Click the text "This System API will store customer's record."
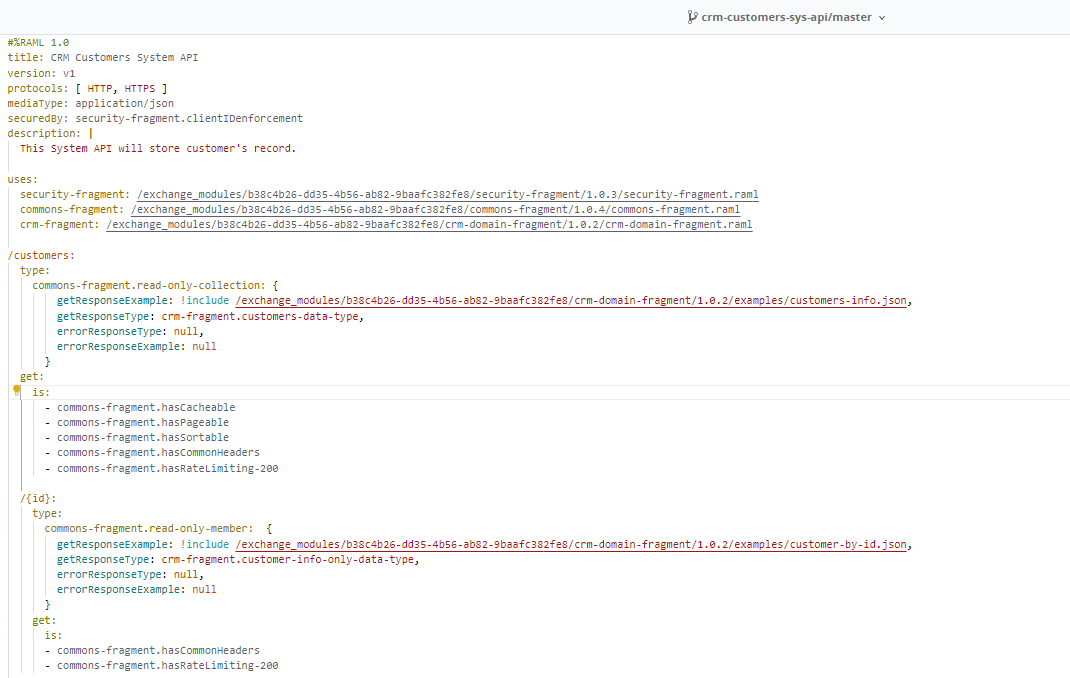This screenshot has width=1070, height=678. point(158,148)
